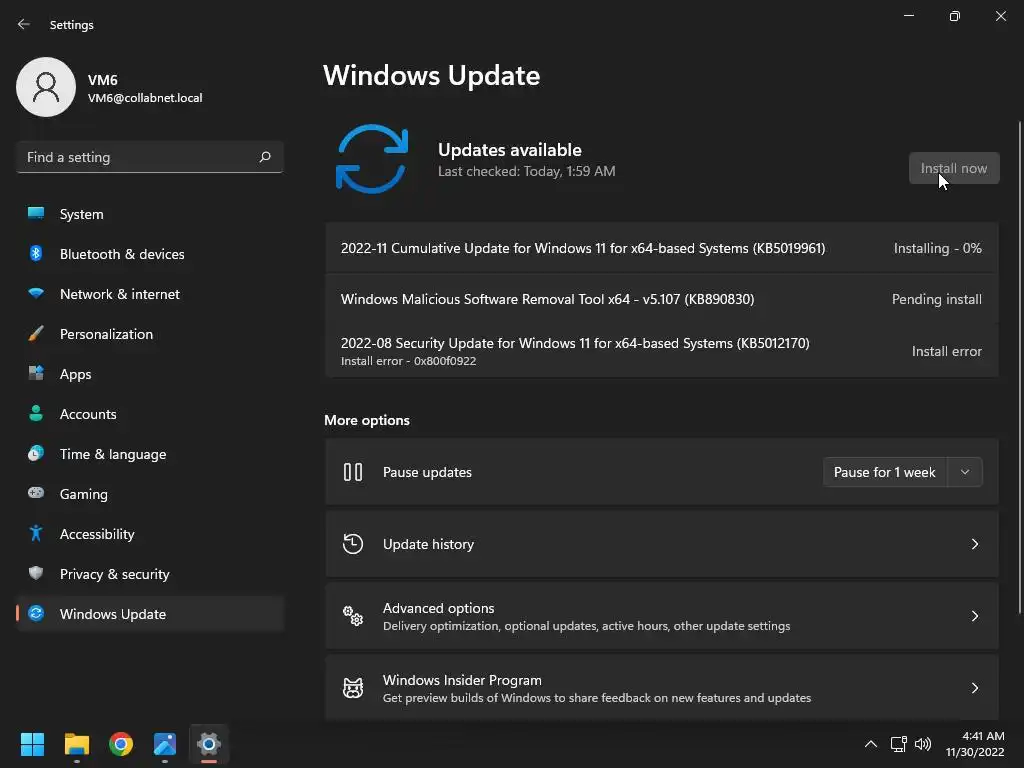1024x768 pixels.
Task: Open Network & internet settings
Action: [150, 294]
